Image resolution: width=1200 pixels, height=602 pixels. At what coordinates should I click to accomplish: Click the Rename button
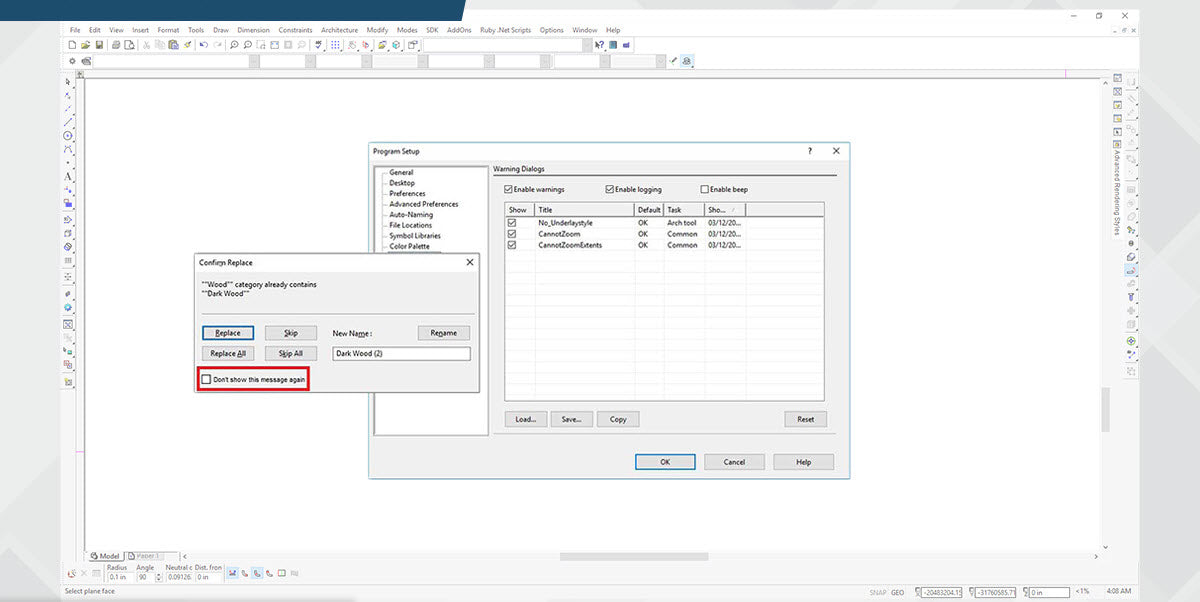tap(443, 333)
